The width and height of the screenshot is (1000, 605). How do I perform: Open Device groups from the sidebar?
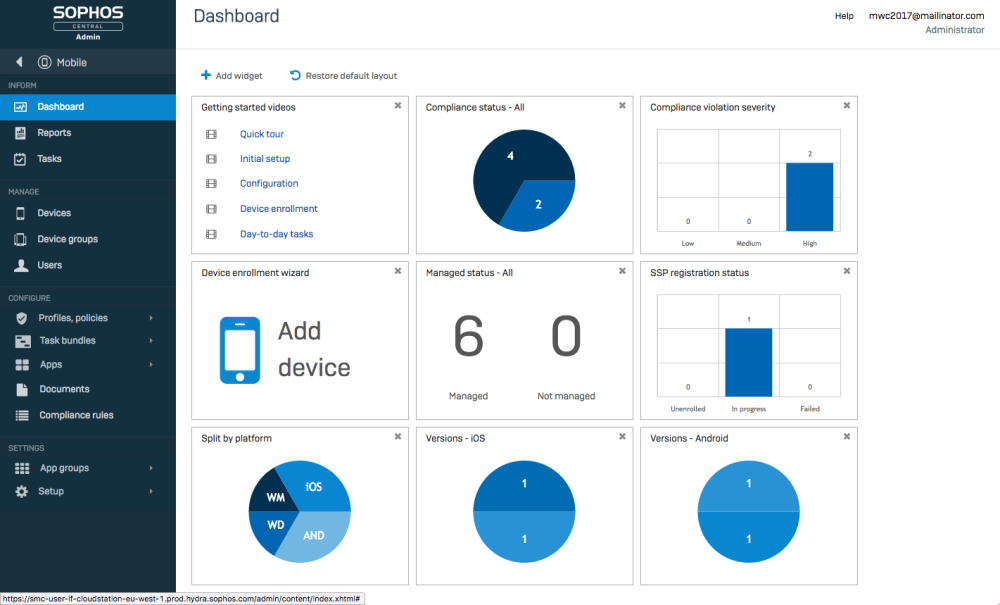67,239
